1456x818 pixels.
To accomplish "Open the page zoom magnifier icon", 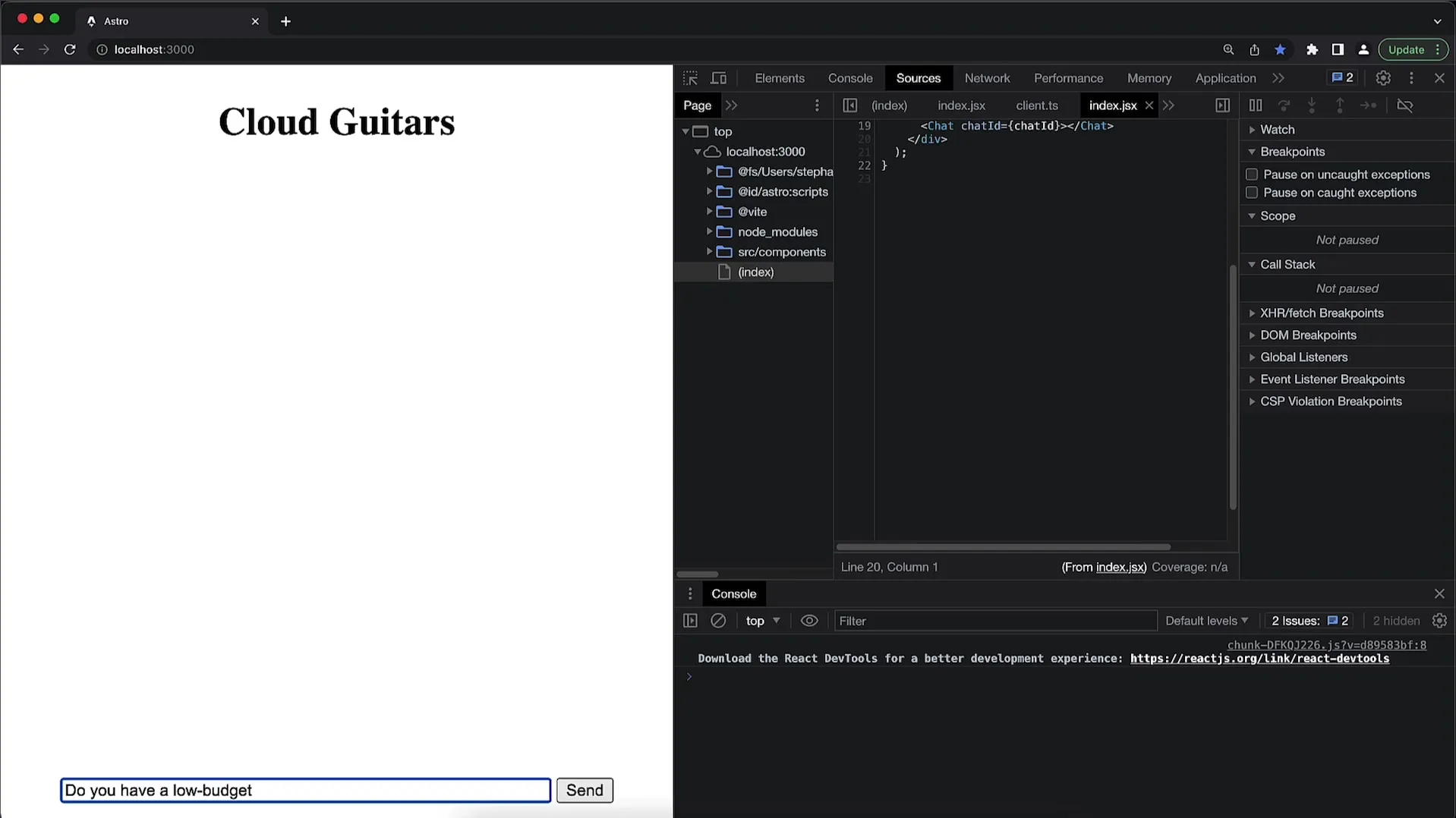I will pos(1228,49).
